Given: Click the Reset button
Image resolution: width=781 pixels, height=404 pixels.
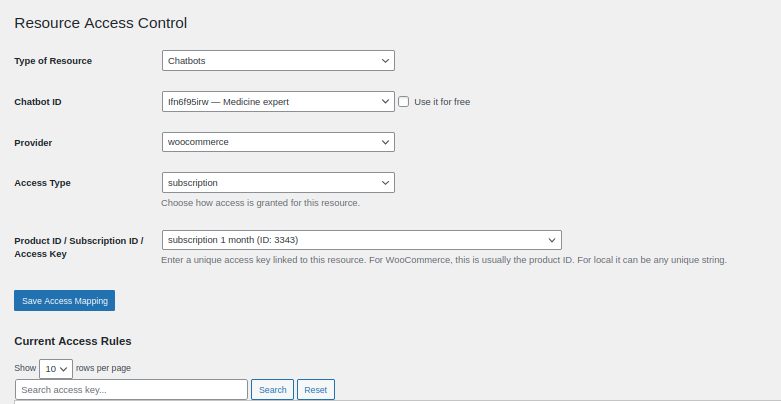Looking at the screenshot, I should pyautogui.click(x=315, y=390).
